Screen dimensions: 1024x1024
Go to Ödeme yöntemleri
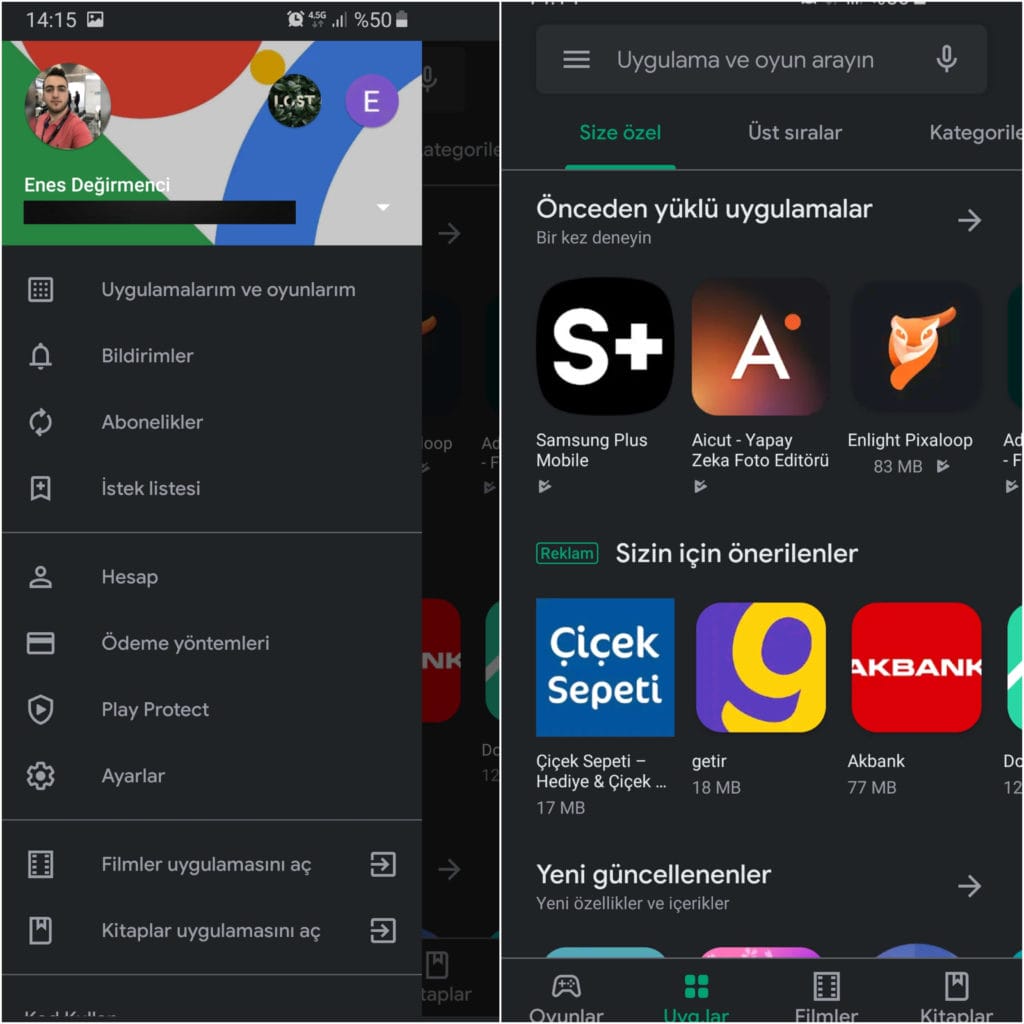point(212,643)
